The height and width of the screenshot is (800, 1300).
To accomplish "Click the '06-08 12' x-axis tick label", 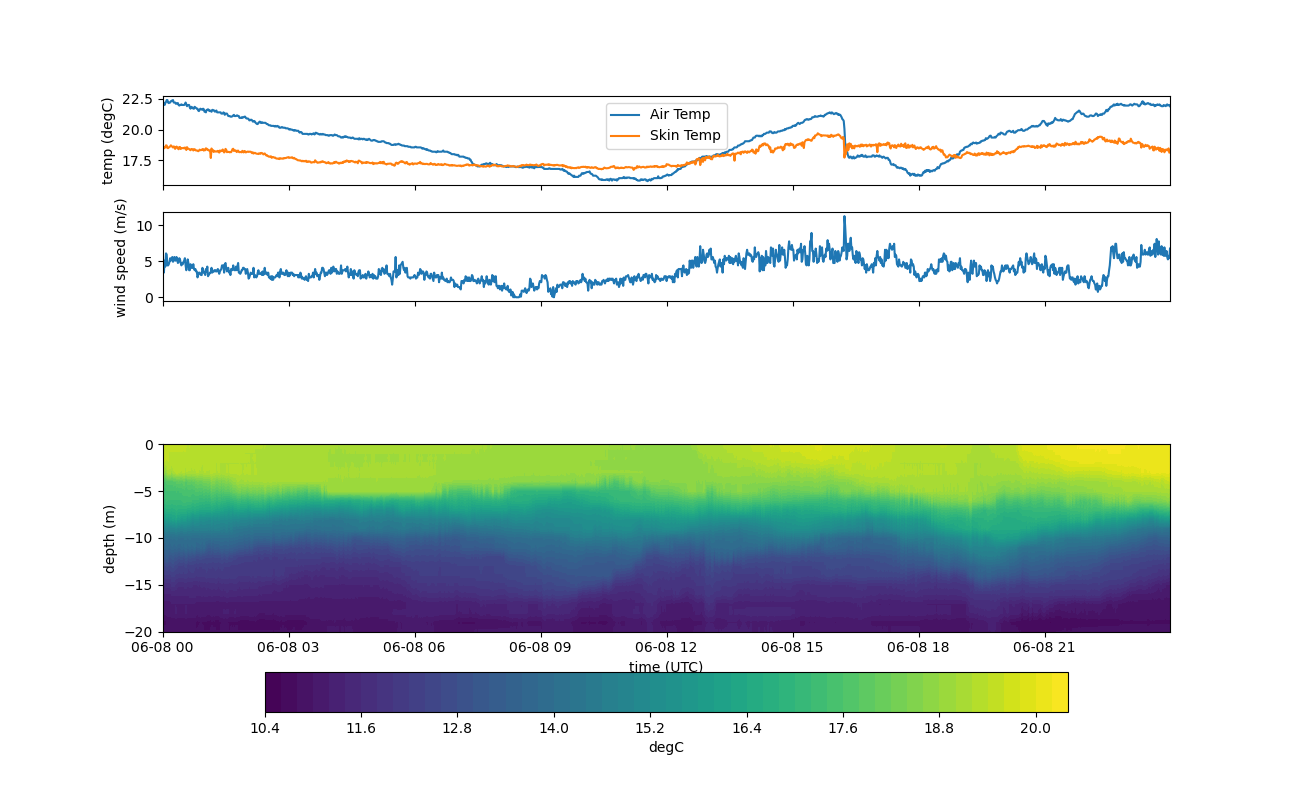I will (667, 647).
